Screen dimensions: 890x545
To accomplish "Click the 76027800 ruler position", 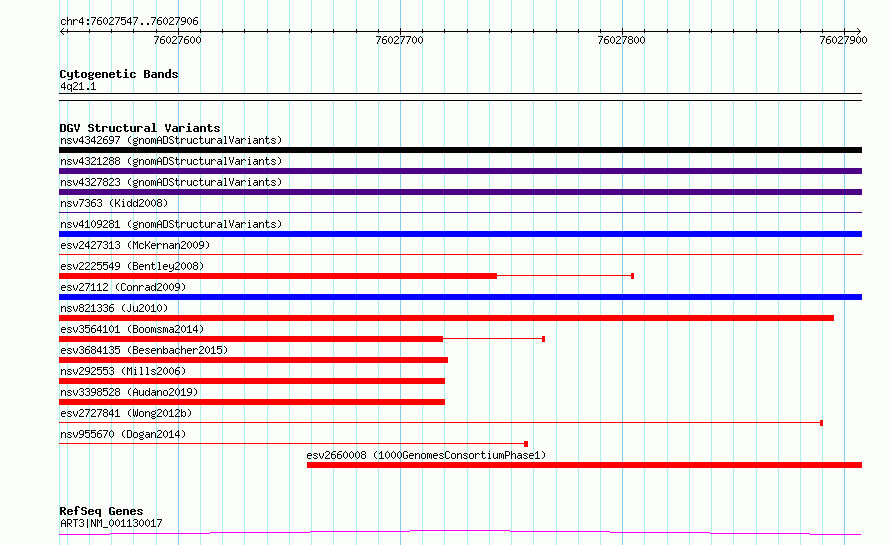I will click(x=622, y=40).
